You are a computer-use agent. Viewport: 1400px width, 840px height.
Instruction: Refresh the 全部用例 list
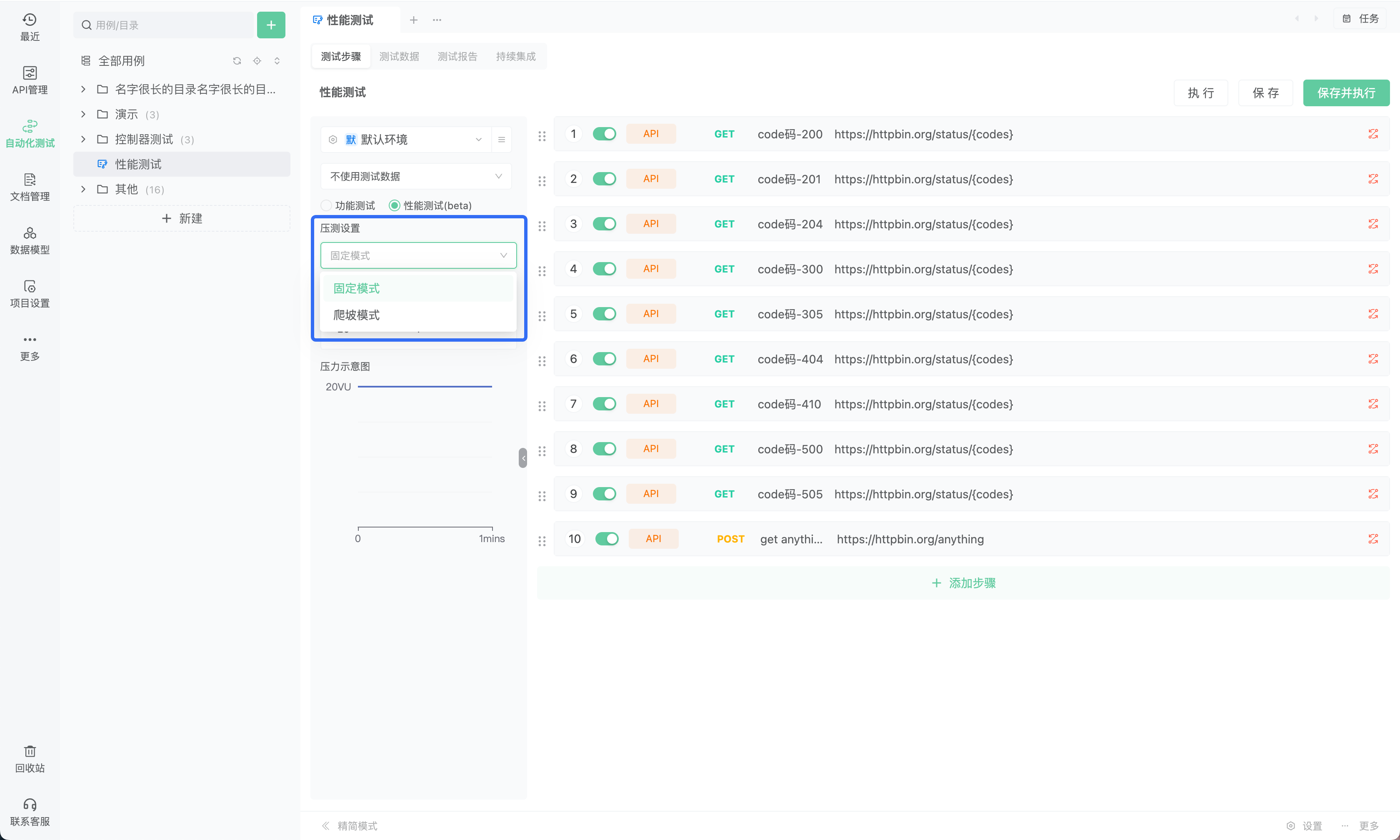click(x=237, y=60)
